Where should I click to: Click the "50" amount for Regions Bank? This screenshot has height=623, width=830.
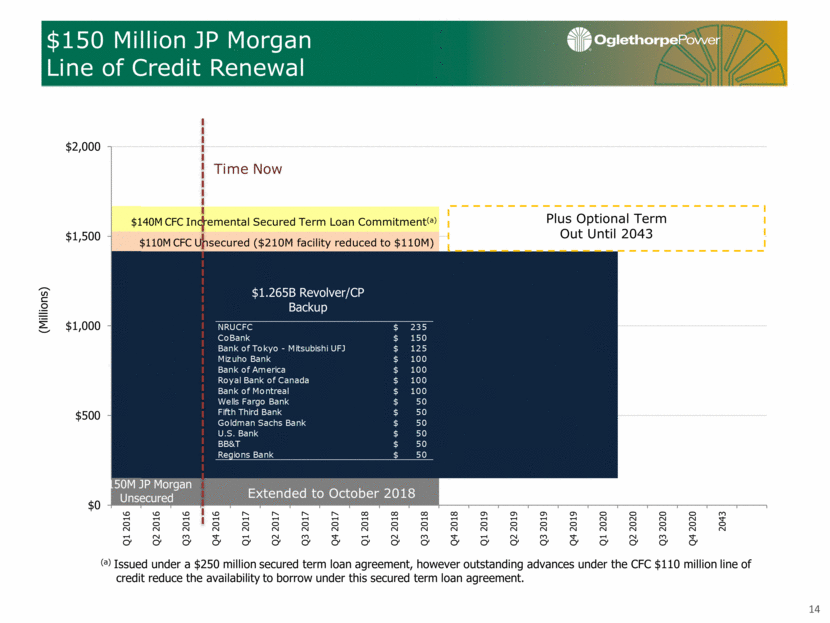(x=421, y=454)
